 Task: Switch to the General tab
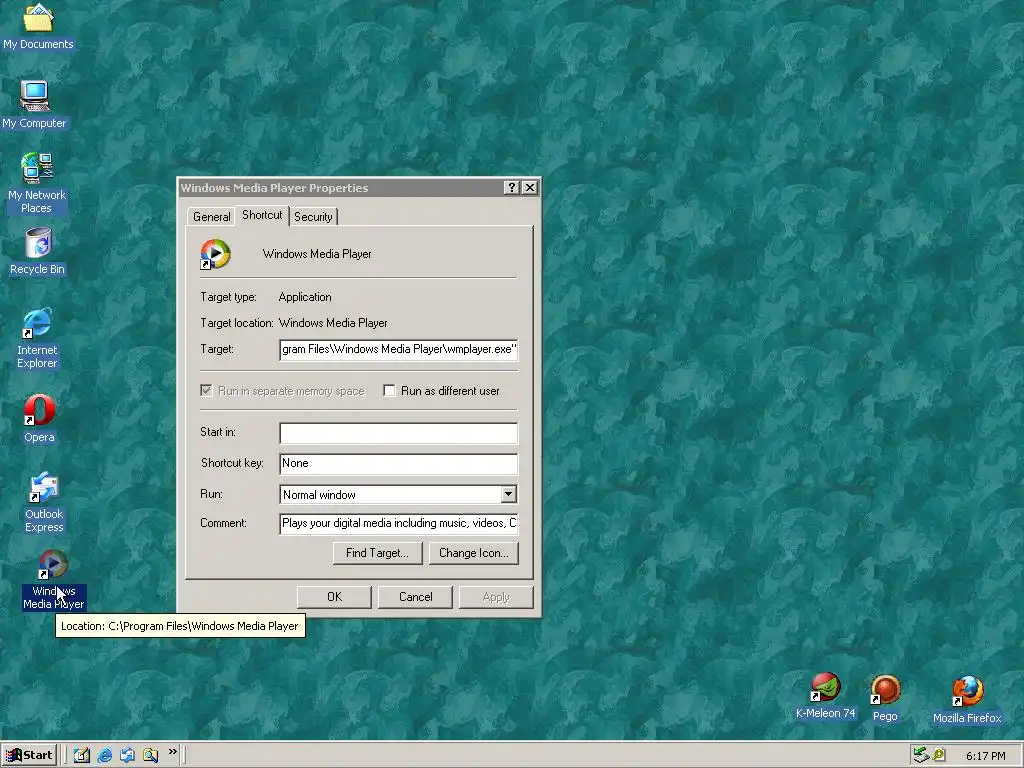coord(212,217)
